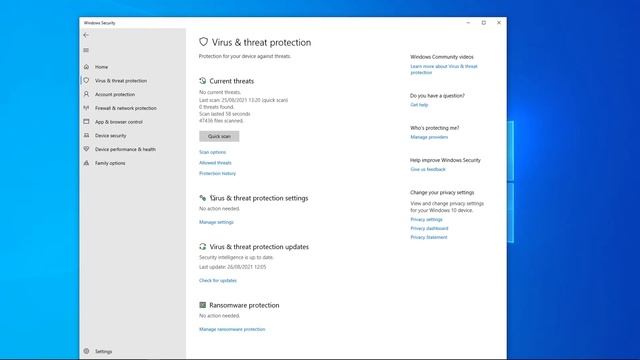Click the App & browser control window icon
The height and width of the screenshot is (360, 640).
(86, 122)
